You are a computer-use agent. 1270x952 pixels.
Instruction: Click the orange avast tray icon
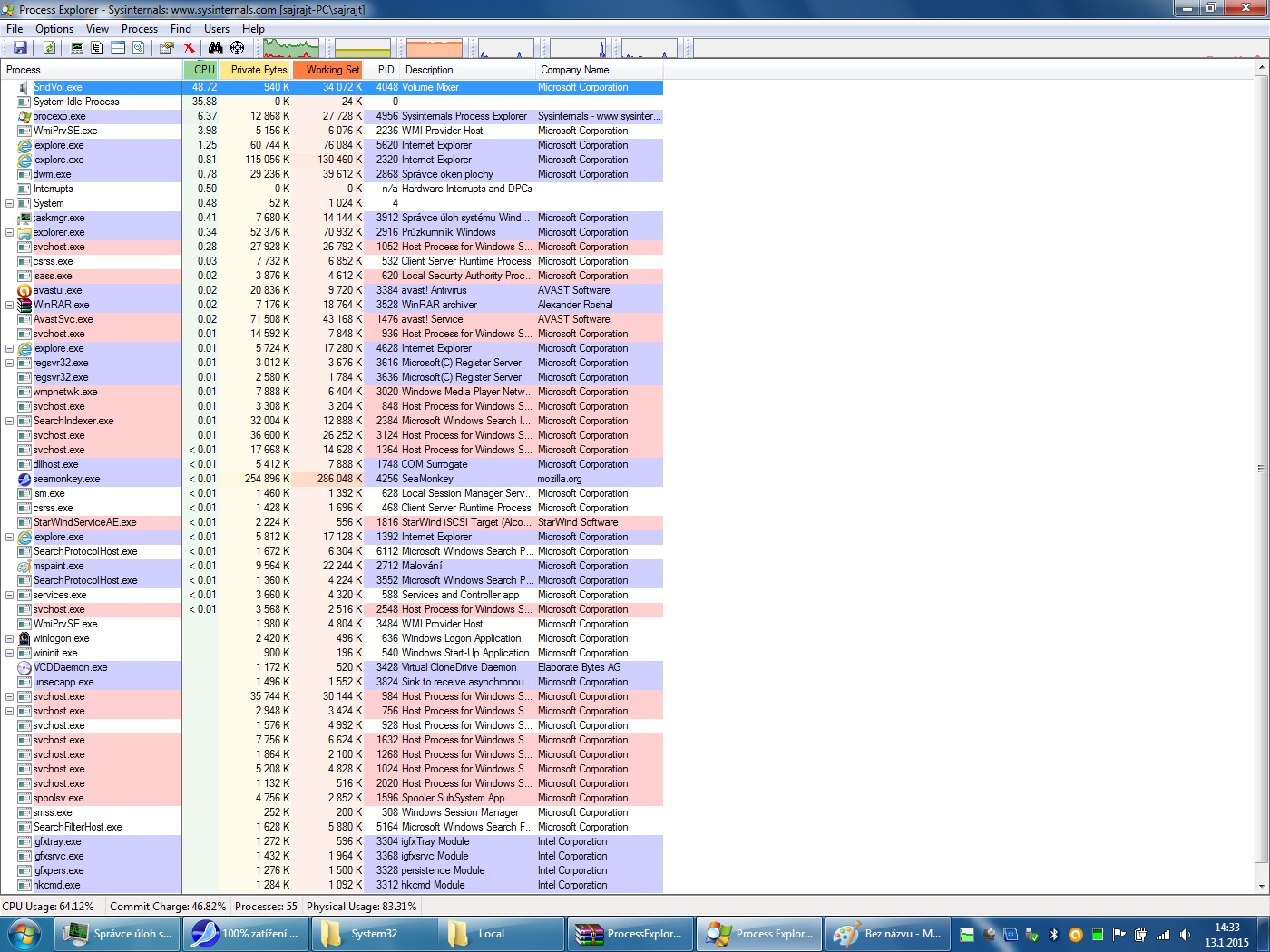(x=1076, y=935)
